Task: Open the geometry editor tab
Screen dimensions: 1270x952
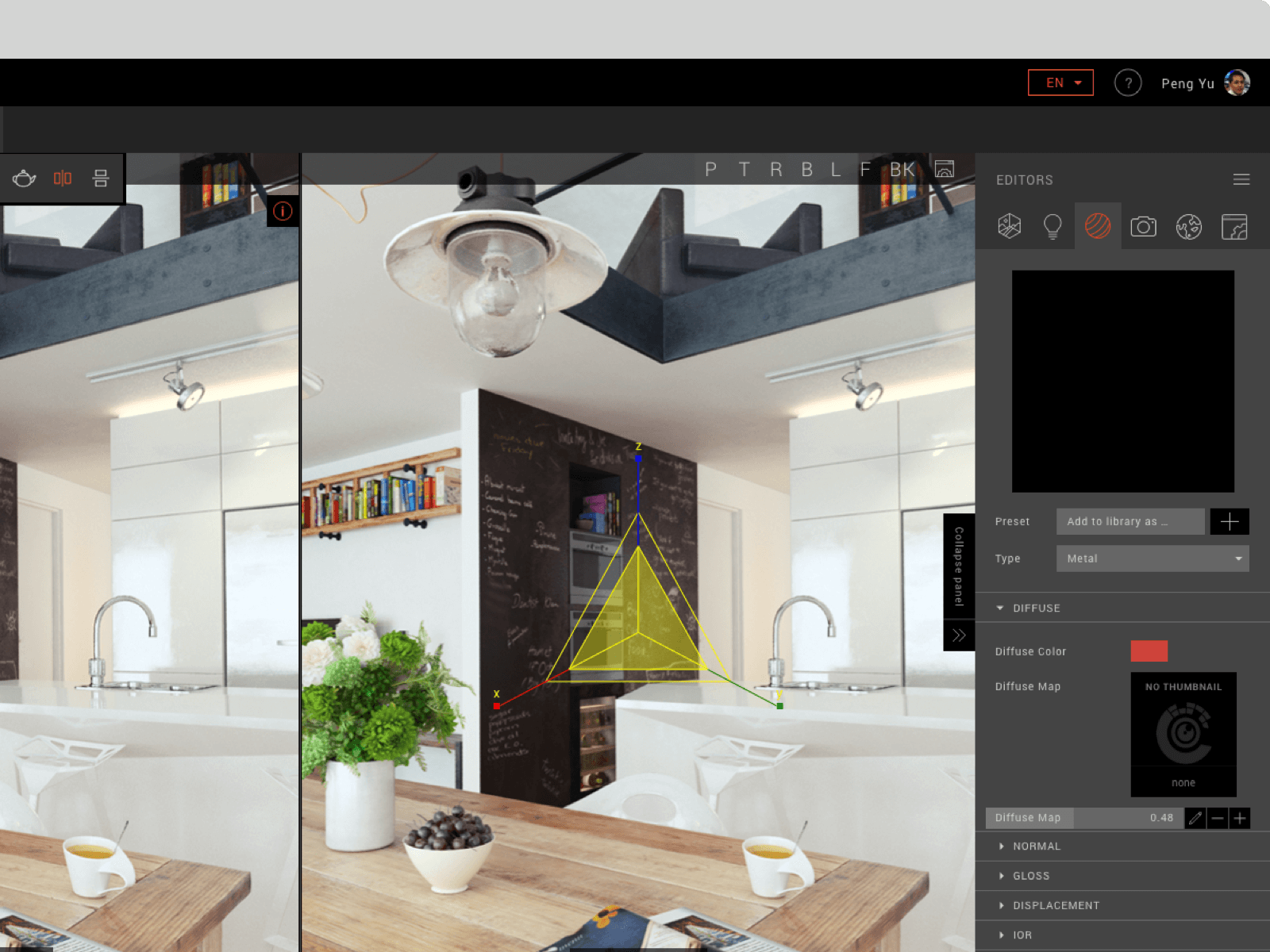Action: (x=1009, y=226)
